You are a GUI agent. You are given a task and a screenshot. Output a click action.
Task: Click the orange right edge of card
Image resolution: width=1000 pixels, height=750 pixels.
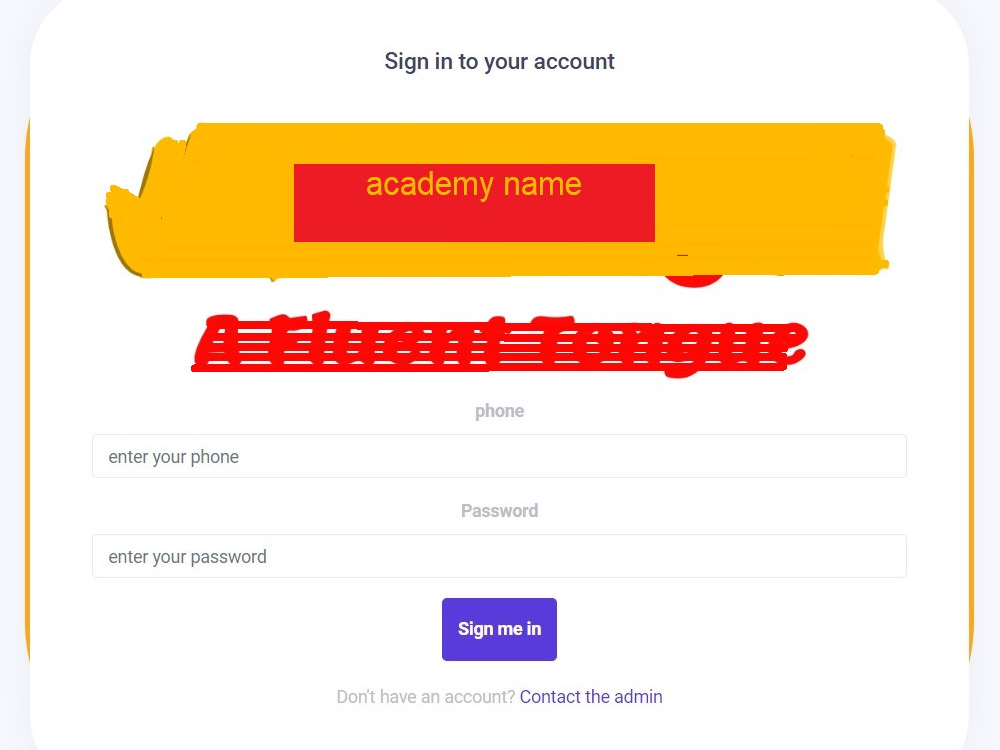pos(971,389)
